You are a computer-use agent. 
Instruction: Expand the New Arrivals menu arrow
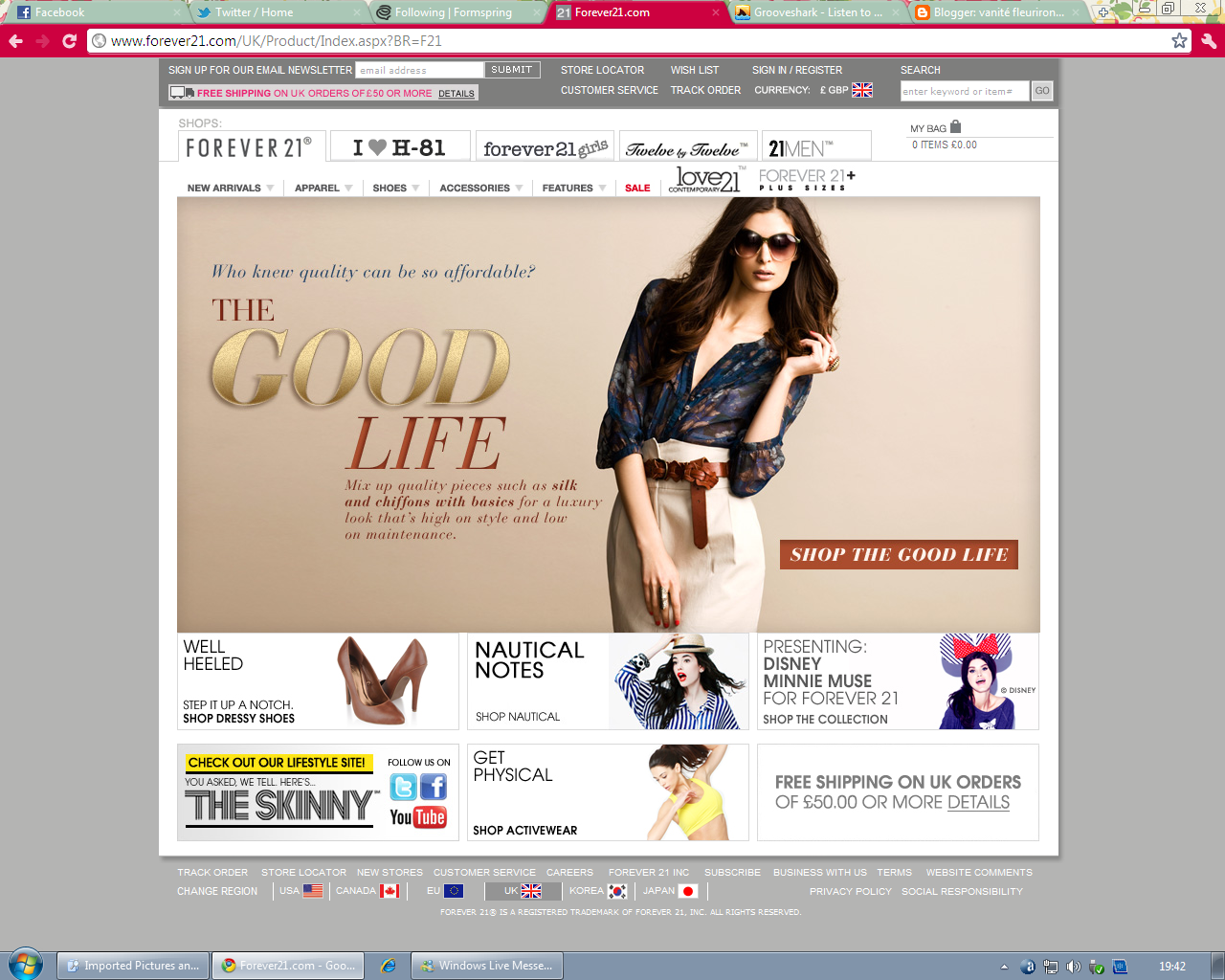tap(270, 188)
